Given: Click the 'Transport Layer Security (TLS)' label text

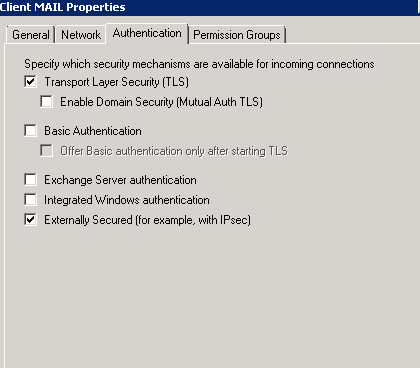Looking at the screenshot, I should (117, 82).
